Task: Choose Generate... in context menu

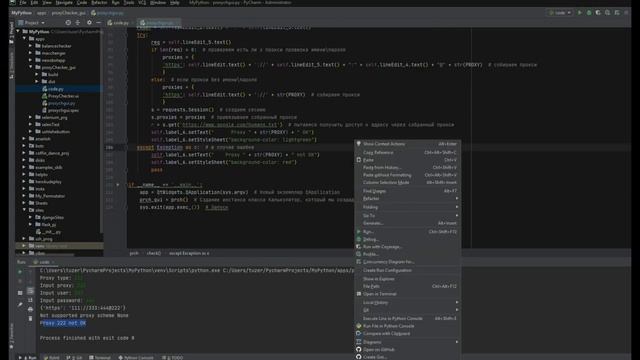Action: click(407, 223)
